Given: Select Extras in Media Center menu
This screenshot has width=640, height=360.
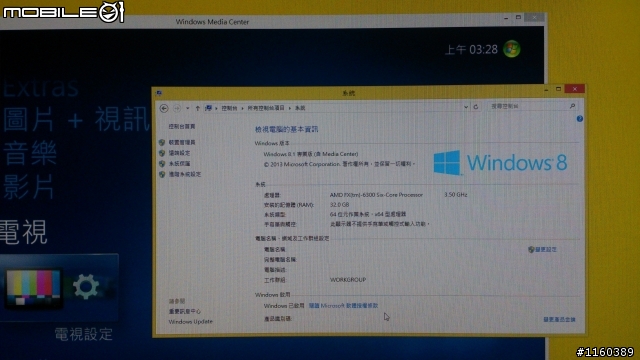Looking at the screenshot, I should click(40, 87).
